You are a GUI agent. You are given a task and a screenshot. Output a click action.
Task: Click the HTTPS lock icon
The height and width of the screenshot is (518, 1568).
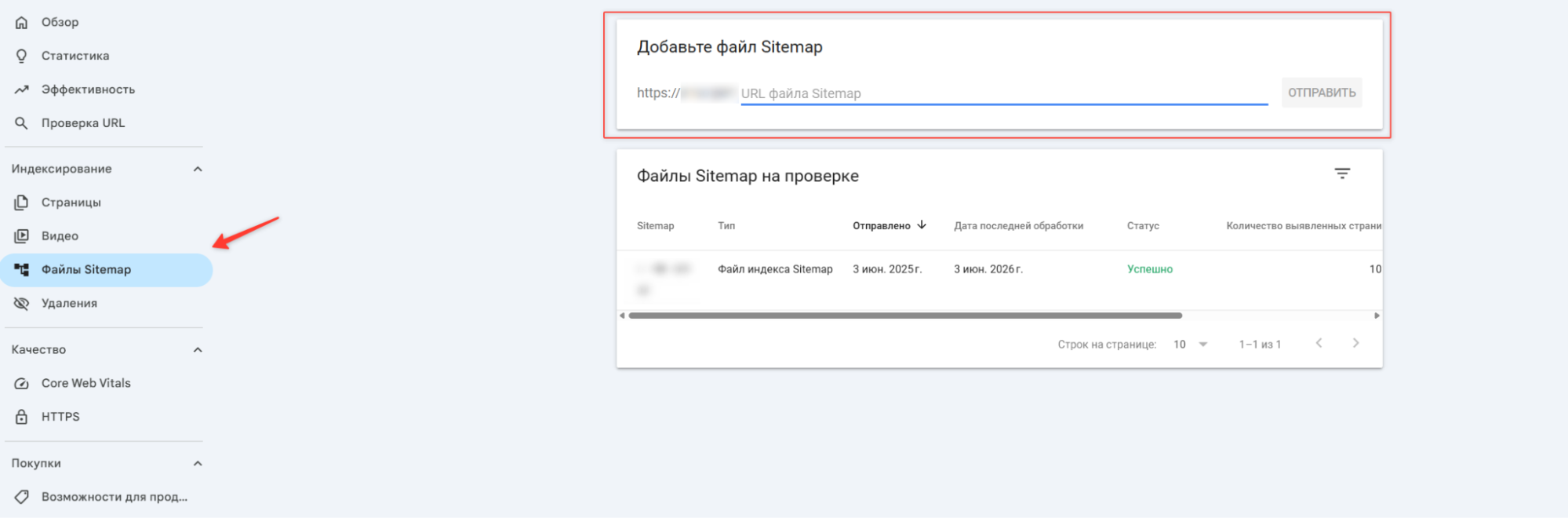[x=21, y=417]
